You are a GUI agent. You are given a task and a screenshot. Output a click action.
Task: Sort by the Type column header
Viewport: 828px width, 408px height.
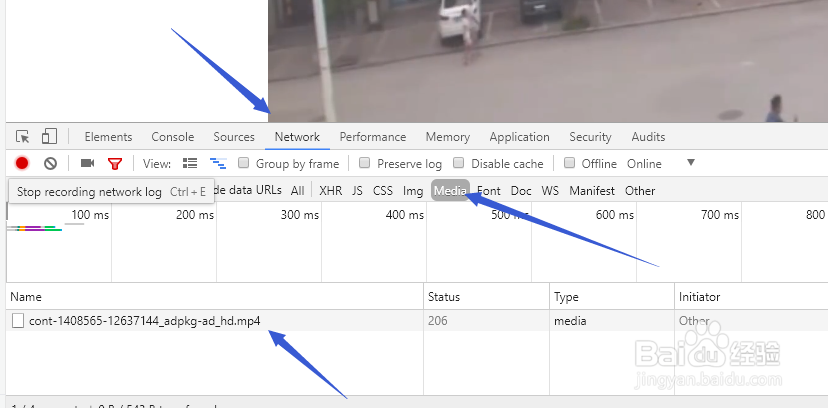[612, 297]
